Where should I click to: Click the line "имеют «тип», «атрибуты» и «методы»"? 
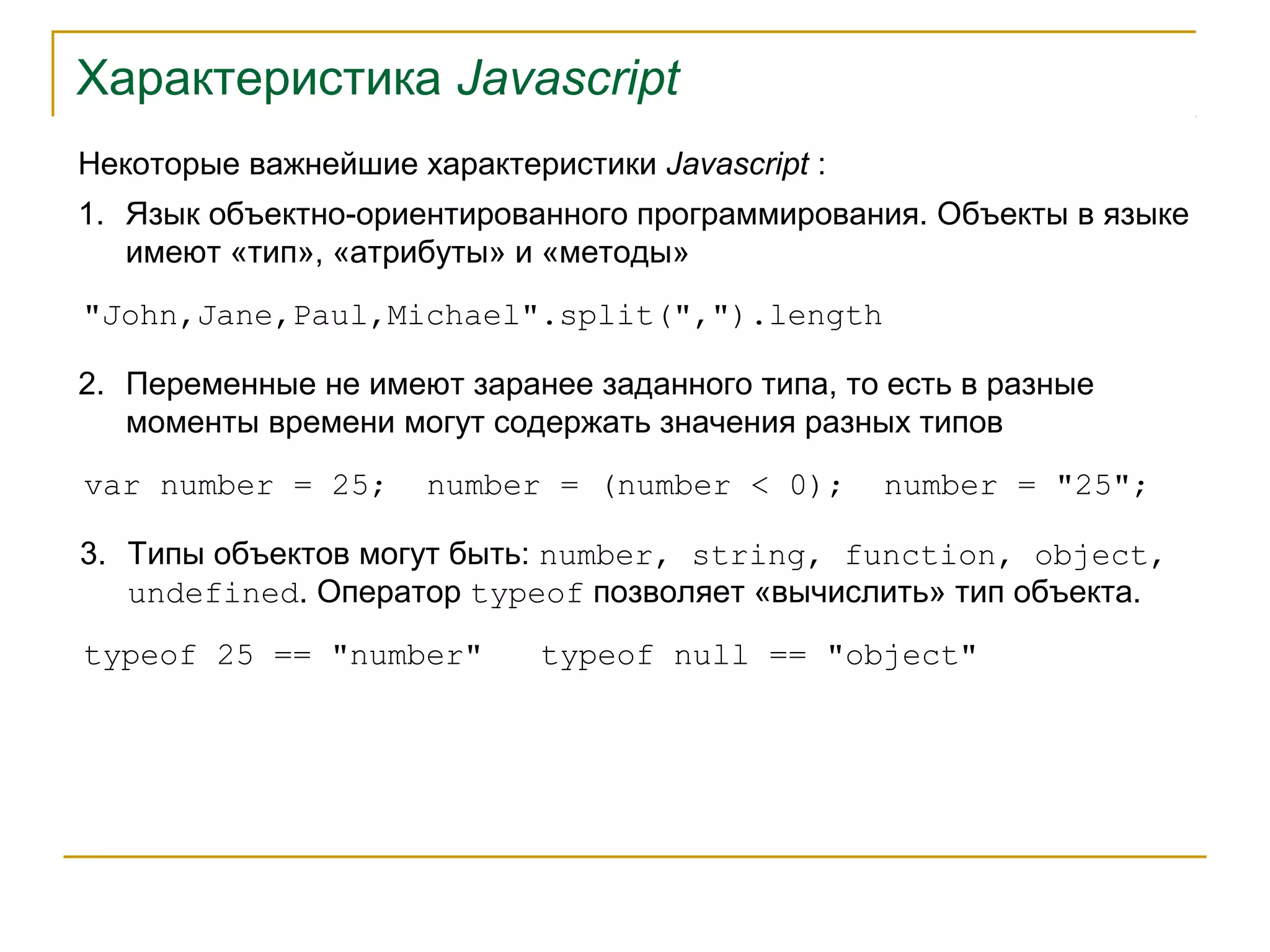click(x=407, y=253)
